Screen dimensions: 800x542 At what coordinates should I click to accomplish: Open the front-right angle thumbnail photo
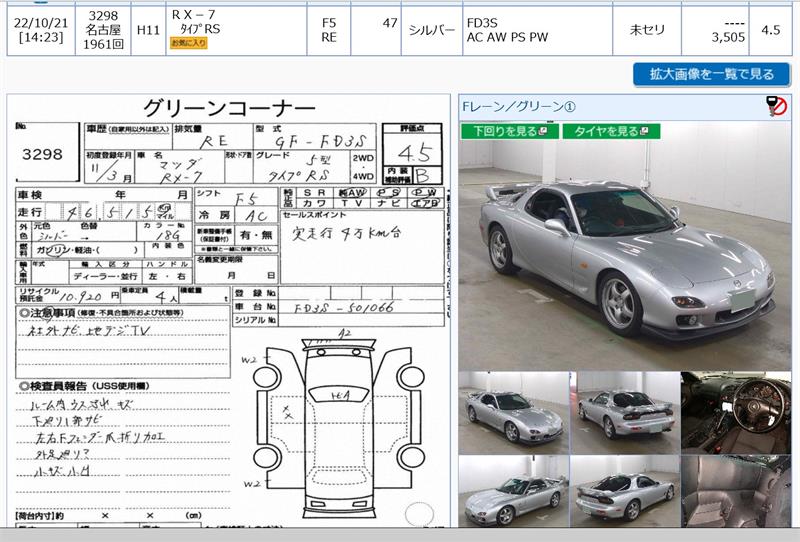click(513, 412)
